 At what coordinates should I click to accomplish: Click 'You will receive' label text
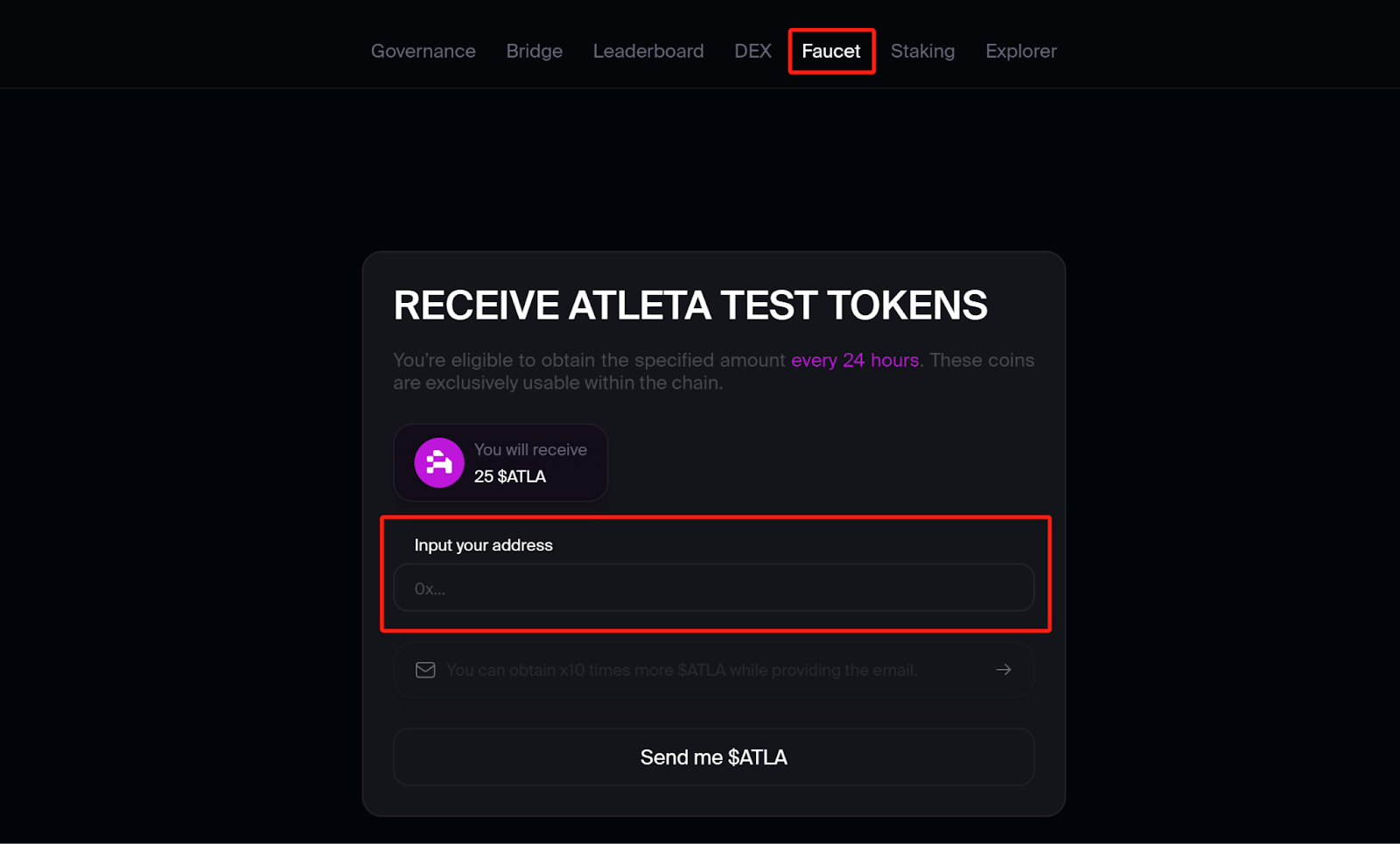point(530,449)
